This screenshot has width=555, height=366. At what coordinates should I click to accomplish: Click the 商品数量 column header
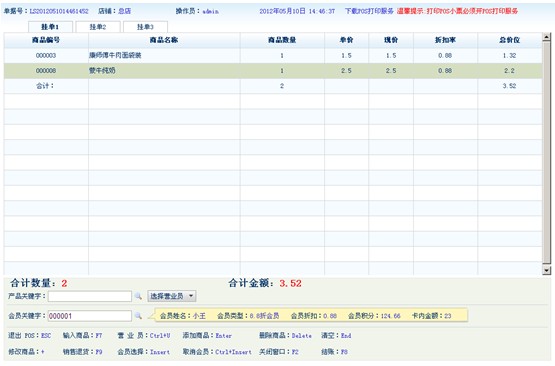tap(282, 40)
